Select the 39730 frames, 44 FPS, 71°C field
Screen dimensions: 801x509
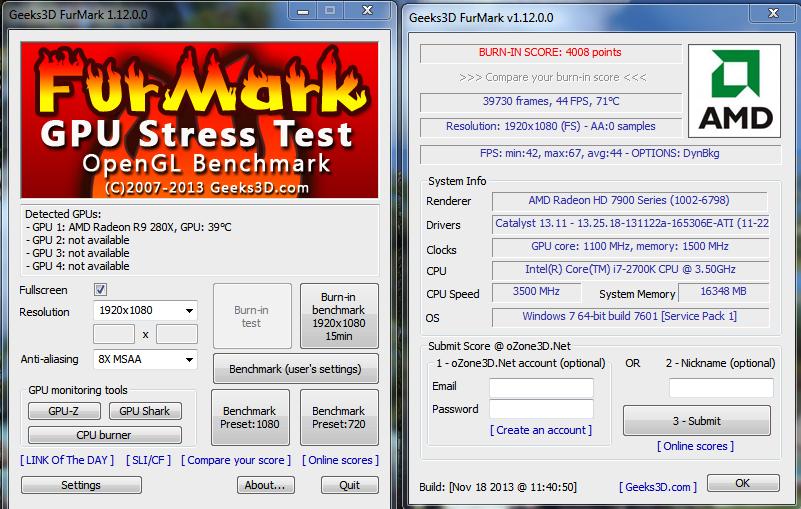click(551, 102)
